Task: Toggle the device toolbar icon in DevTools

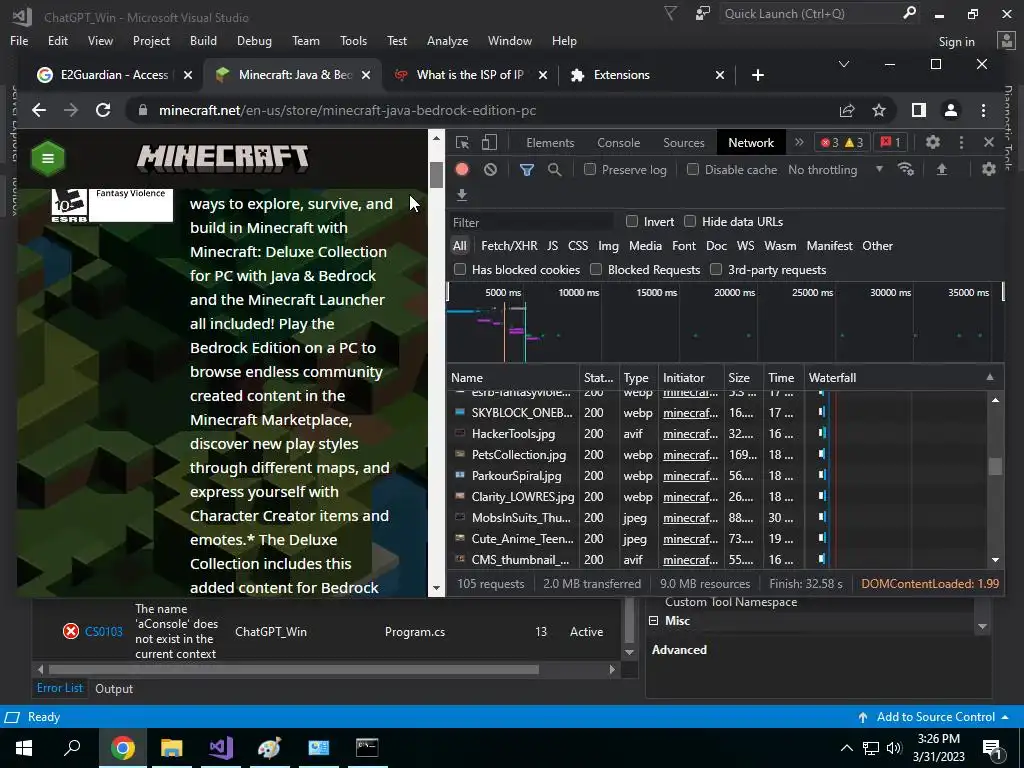Action: pyautogui.click(x=489, y=142)
